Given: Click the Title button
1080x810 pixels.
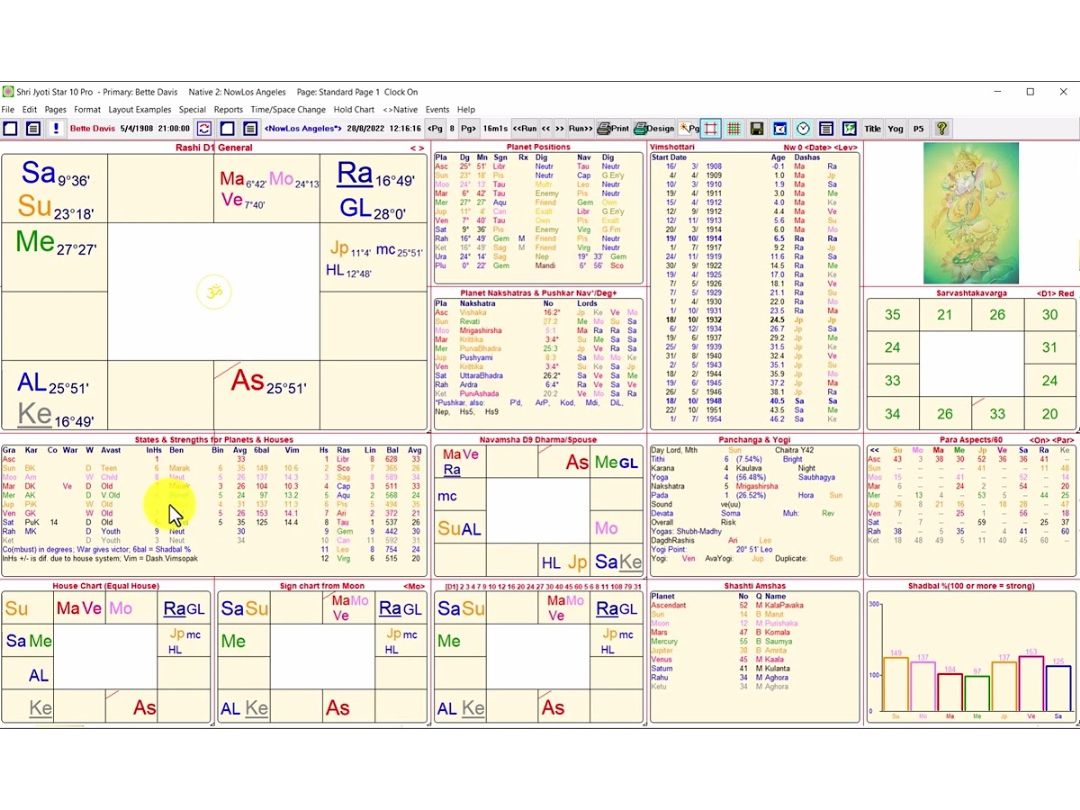Looking at the screenshot, I should (x=873, y=129).
